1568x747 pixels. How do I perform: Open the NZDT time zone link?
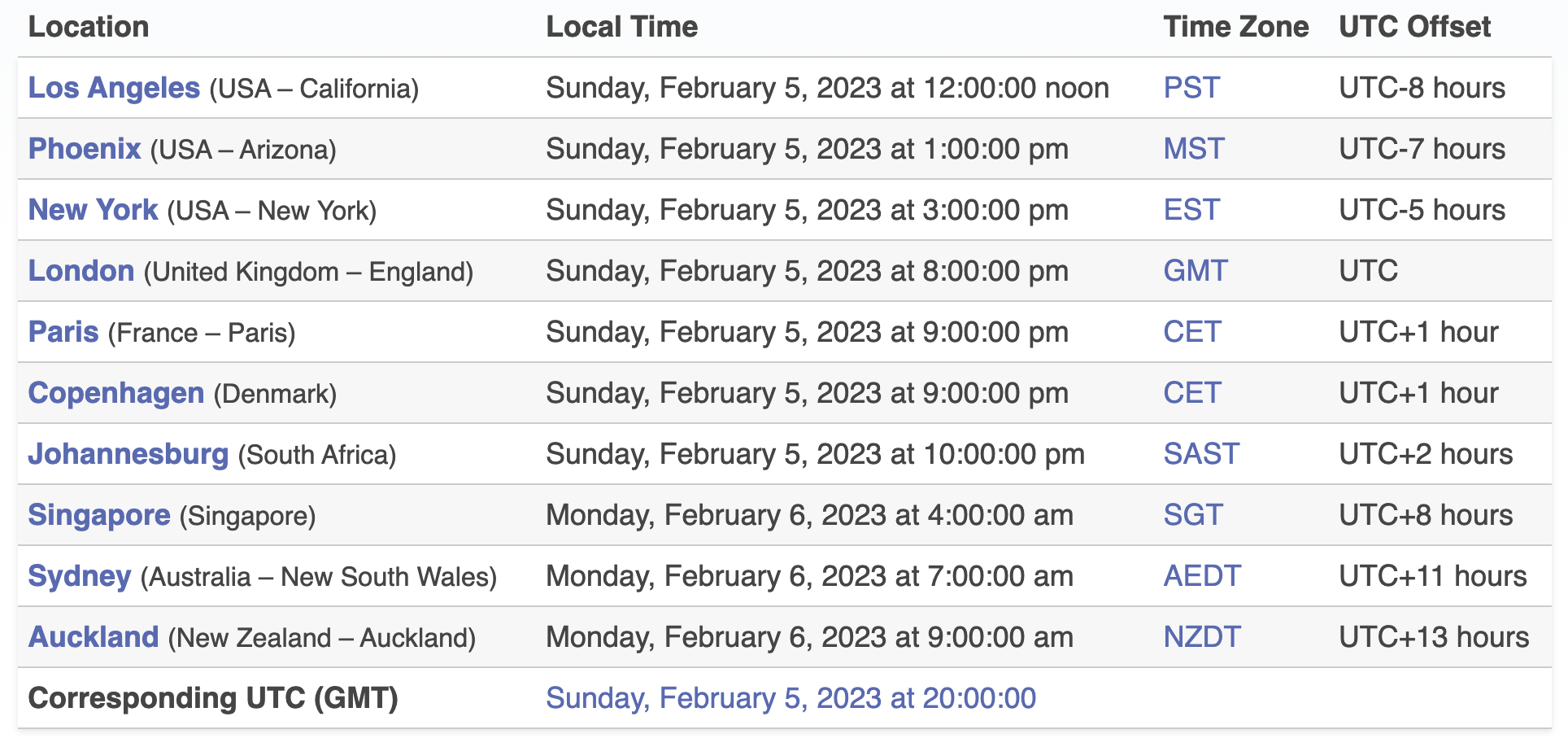tap(1202, 637)
